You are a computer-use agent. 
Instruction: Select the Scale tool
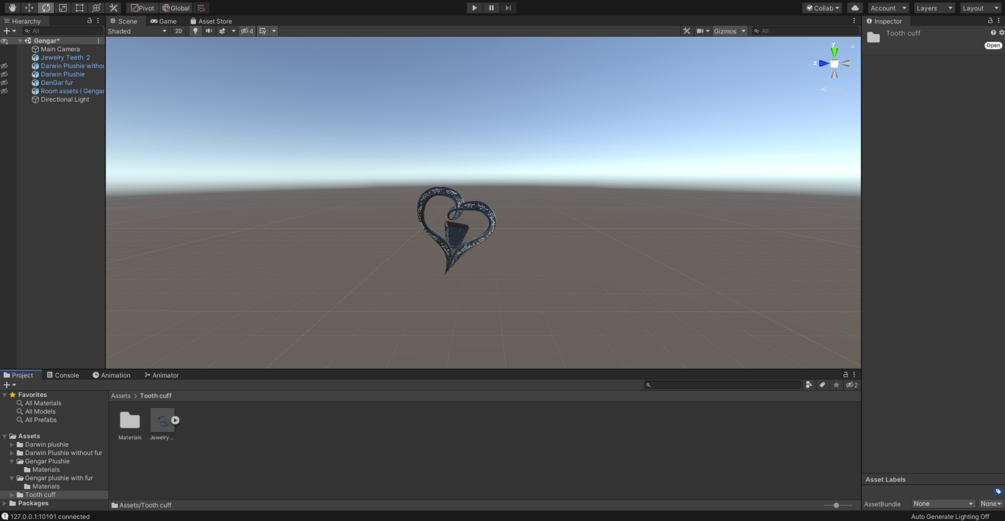click(63, 8)
